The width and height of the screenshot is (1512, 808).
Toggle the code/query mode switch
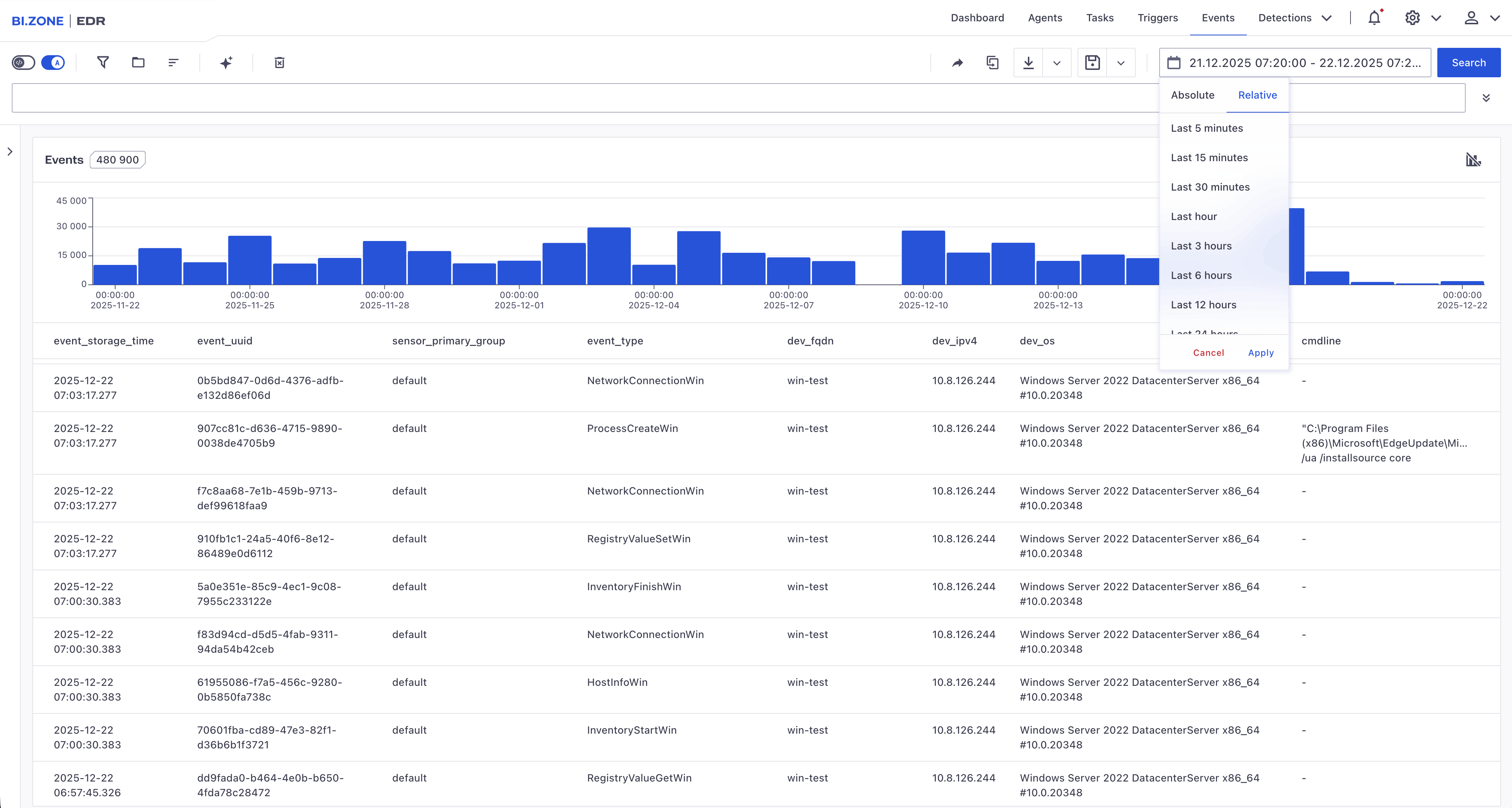pos(24,62)
